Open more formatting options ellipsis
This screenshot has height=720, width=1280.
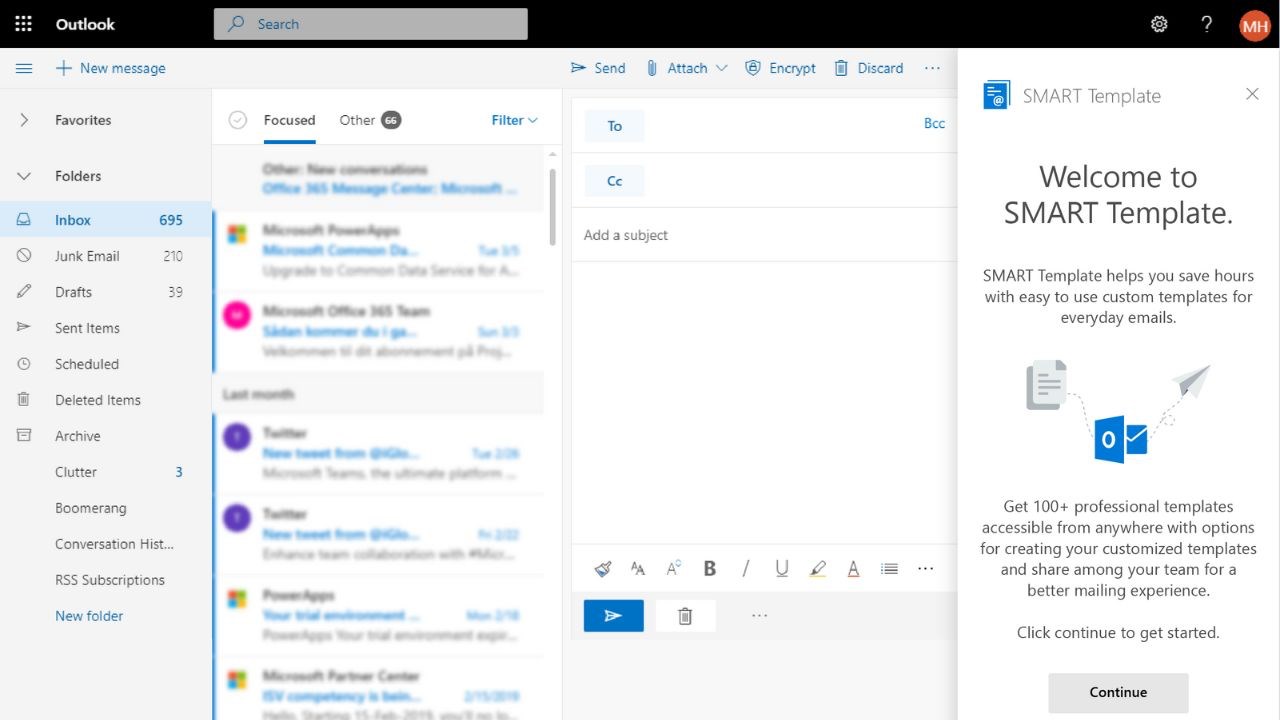926,569
